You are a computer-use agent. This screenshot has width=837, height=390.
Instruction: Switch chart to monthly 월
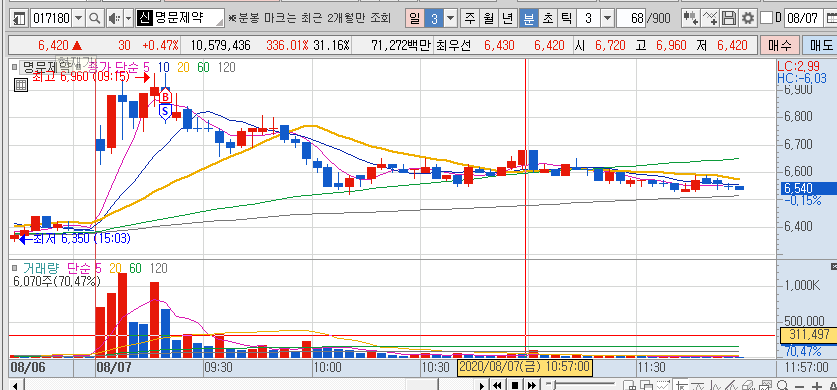(x=488, y=19)
